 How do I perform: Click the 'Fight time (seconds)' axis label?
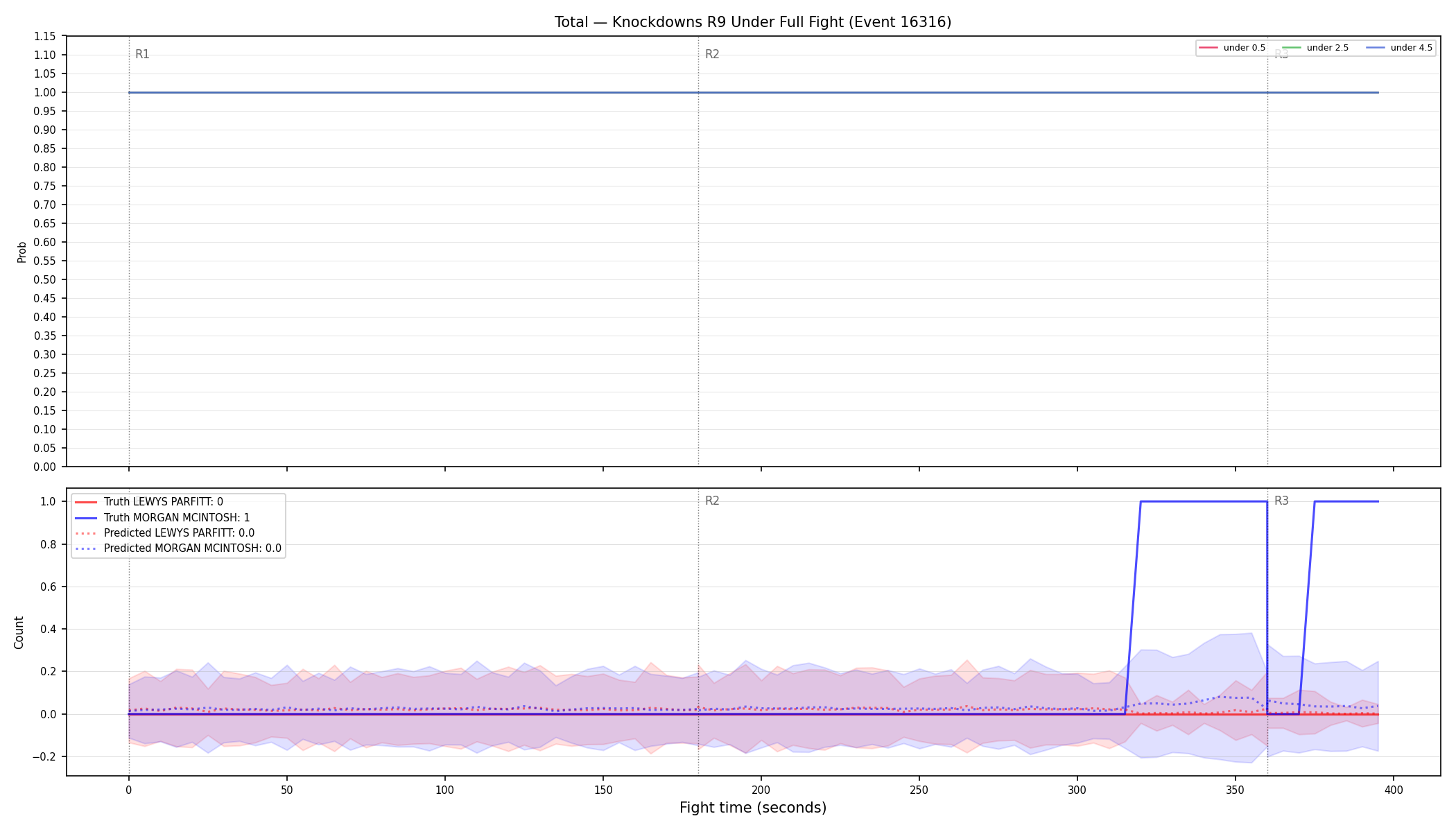pyautogui.click(x=753, y=808)
